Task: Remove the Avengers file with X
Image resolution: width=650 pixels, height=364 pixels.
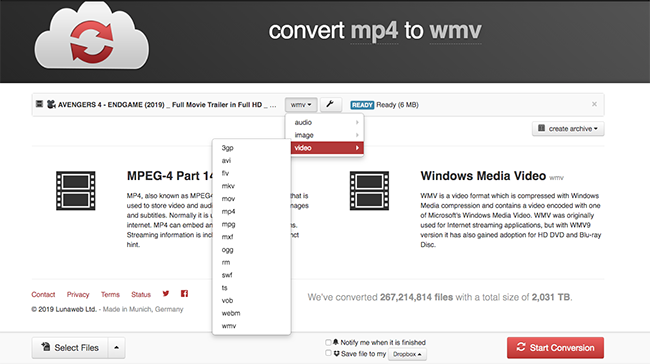Action: point(594,104)
